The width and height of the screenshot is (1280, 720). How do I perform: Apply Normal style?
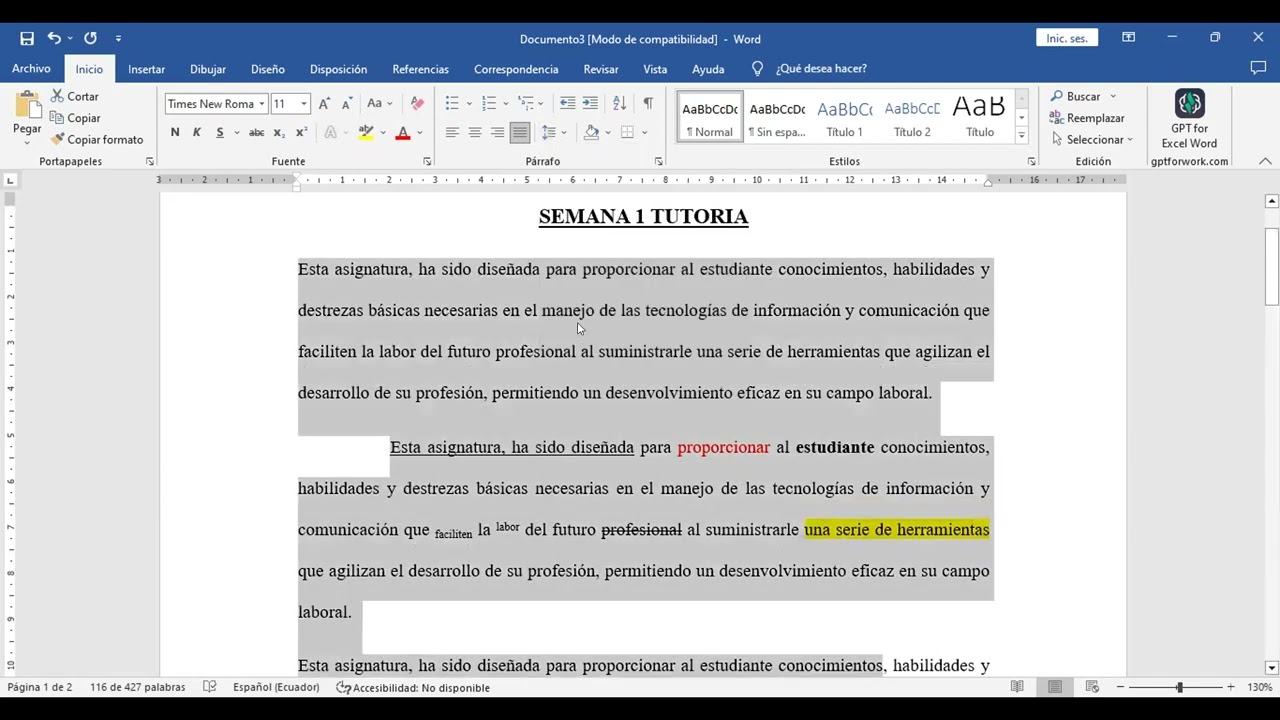tap(709, 116)
